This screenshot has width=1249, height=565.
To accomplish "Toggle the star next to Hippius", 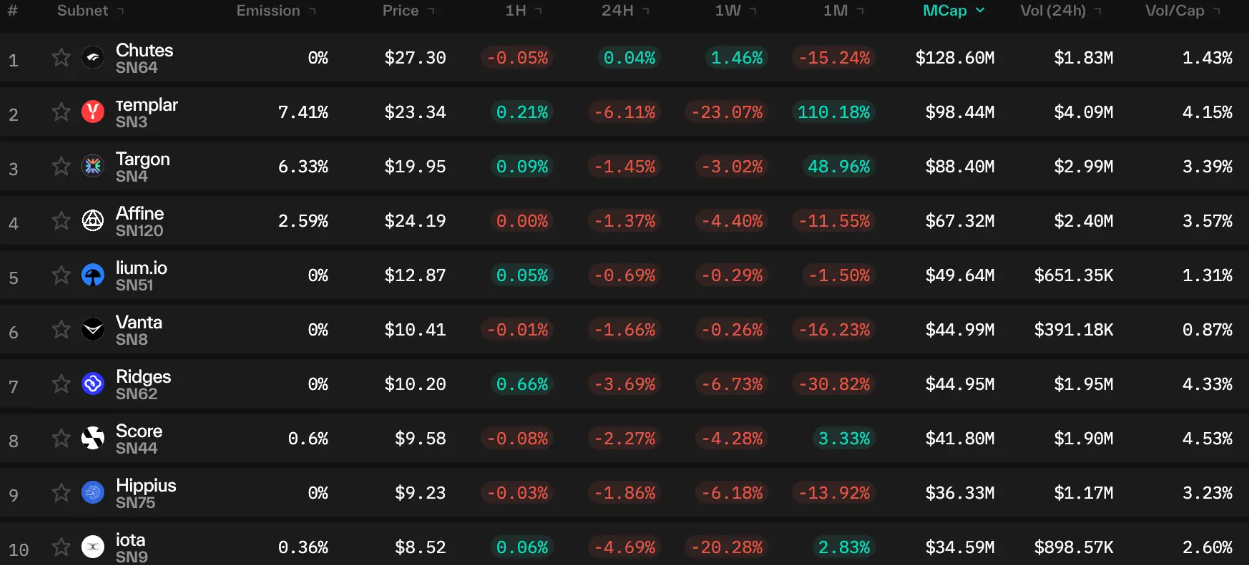I will 61,493.
